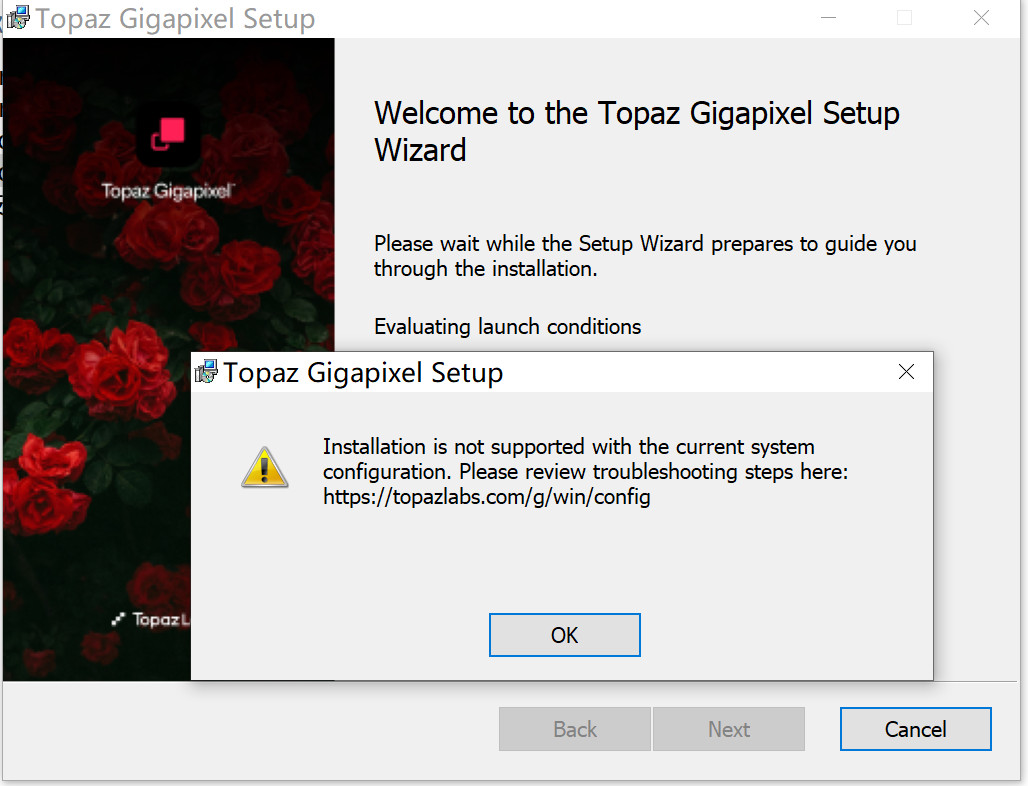Click the OK button in the error dialog
This screenshot has width=1028, height=786.
(x=564, y=635)
